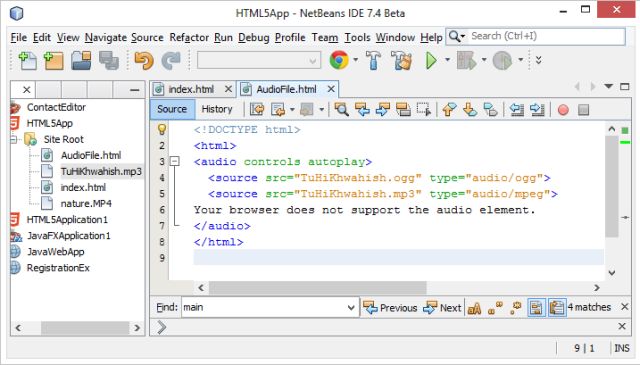Viewport: 640px width, 365px height.
Task: Click the Last Edit editor icon
Action: 257,109
